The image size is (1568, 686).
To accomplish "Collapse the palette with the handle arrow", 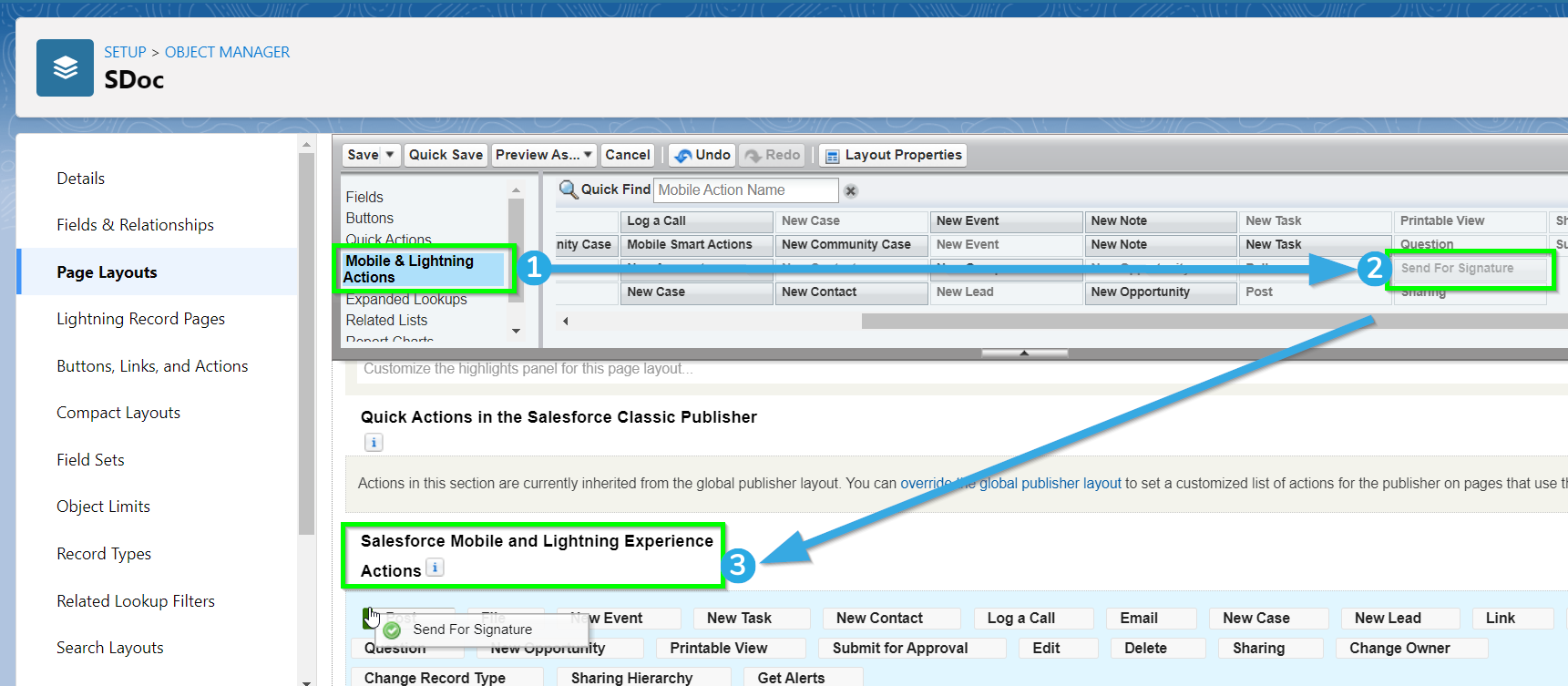I will click(x=1024, y=353).
